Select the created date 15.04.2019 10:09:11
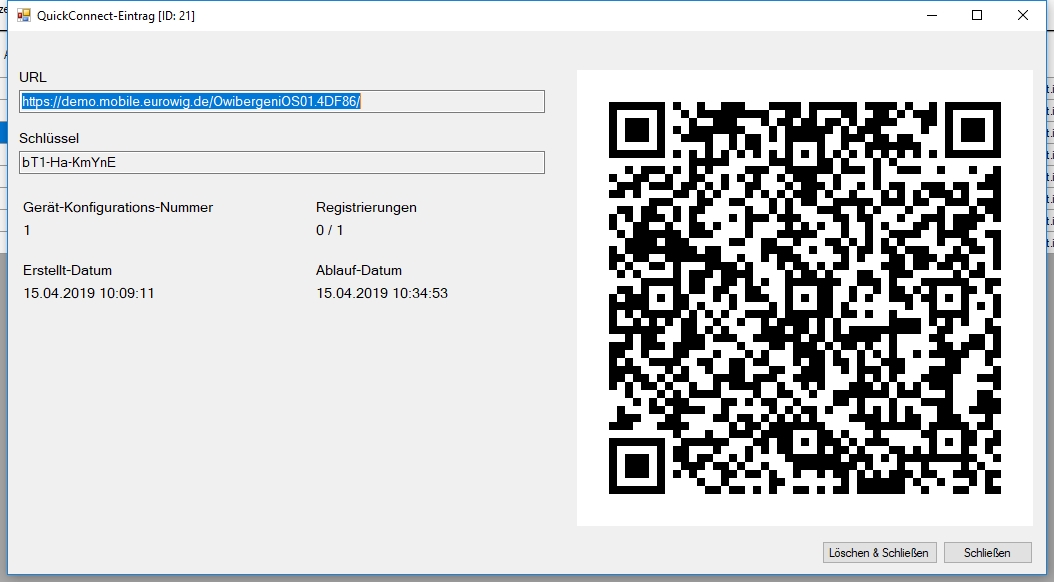Viewport: 1054px width, 582px height. coord(88,293)
